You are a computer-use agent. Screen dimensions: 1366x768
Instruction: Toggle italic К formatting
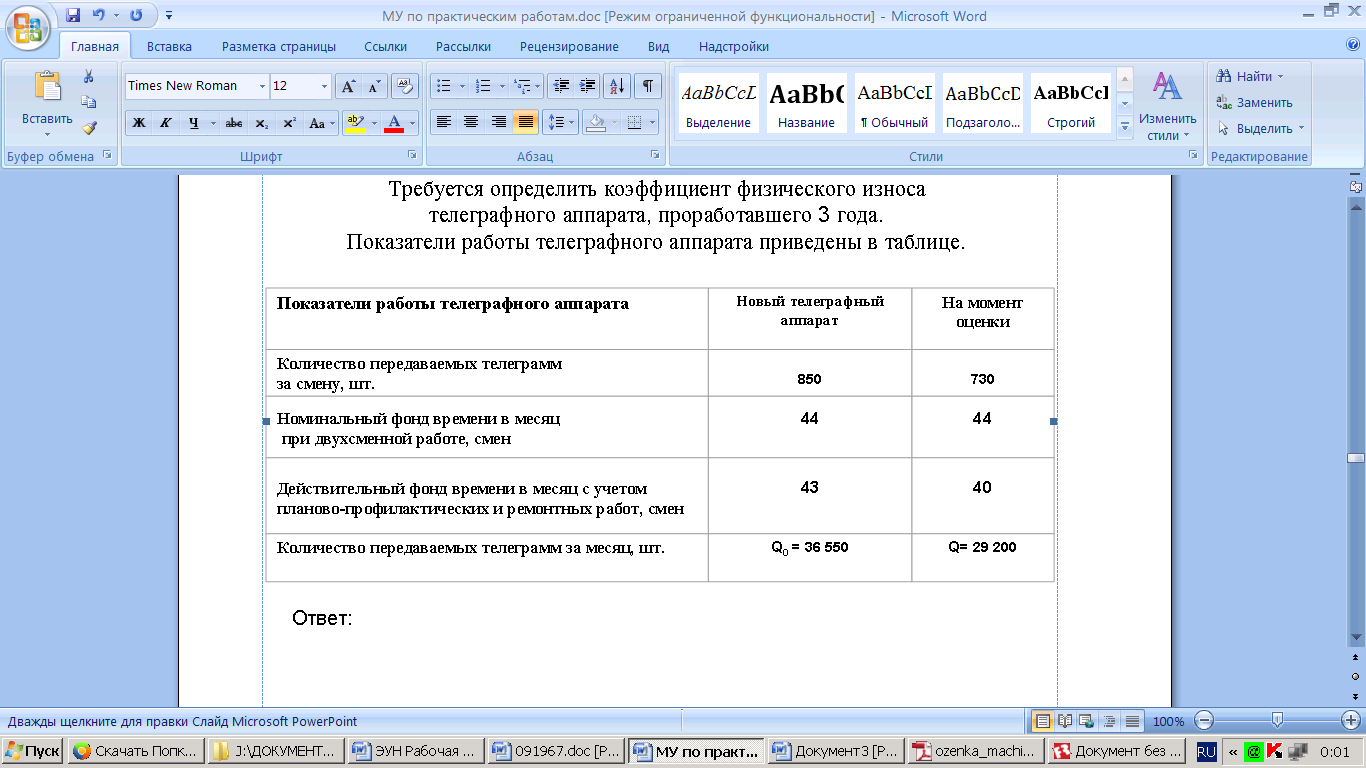click(x=166, y=123)
